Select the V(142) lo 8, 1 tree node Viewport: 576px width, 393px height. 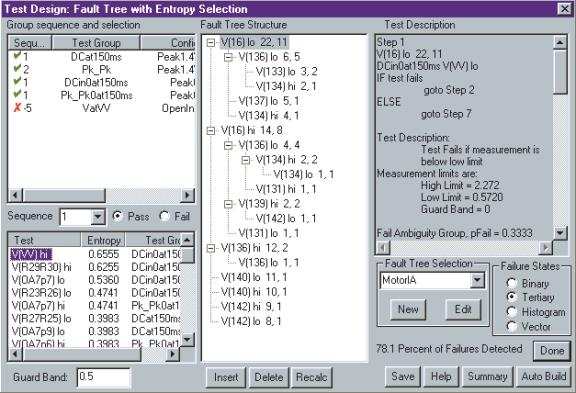[x=251, y=321]
